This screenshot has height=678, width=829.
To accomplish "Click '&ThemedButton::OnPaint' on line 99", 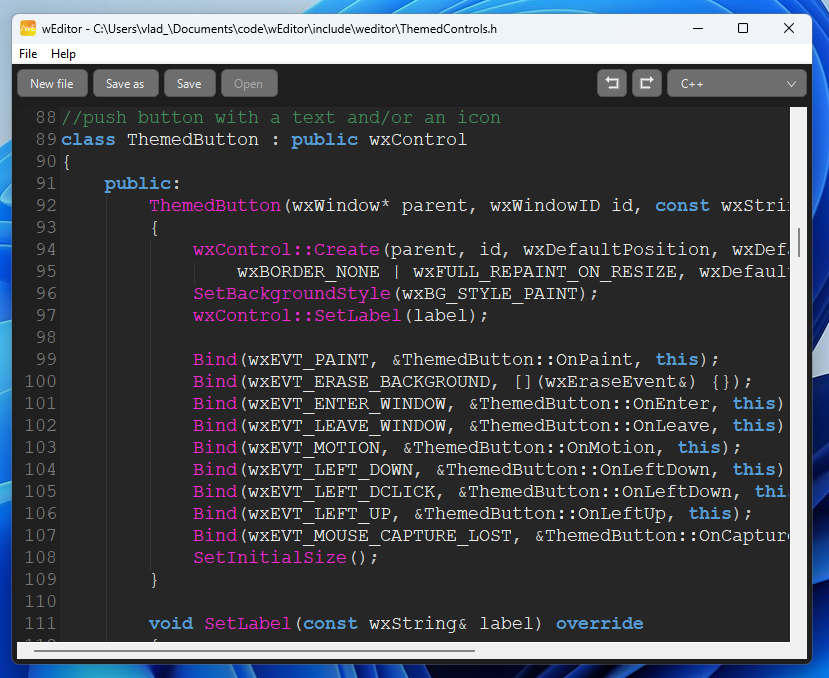I will click(x=512, y=360).
